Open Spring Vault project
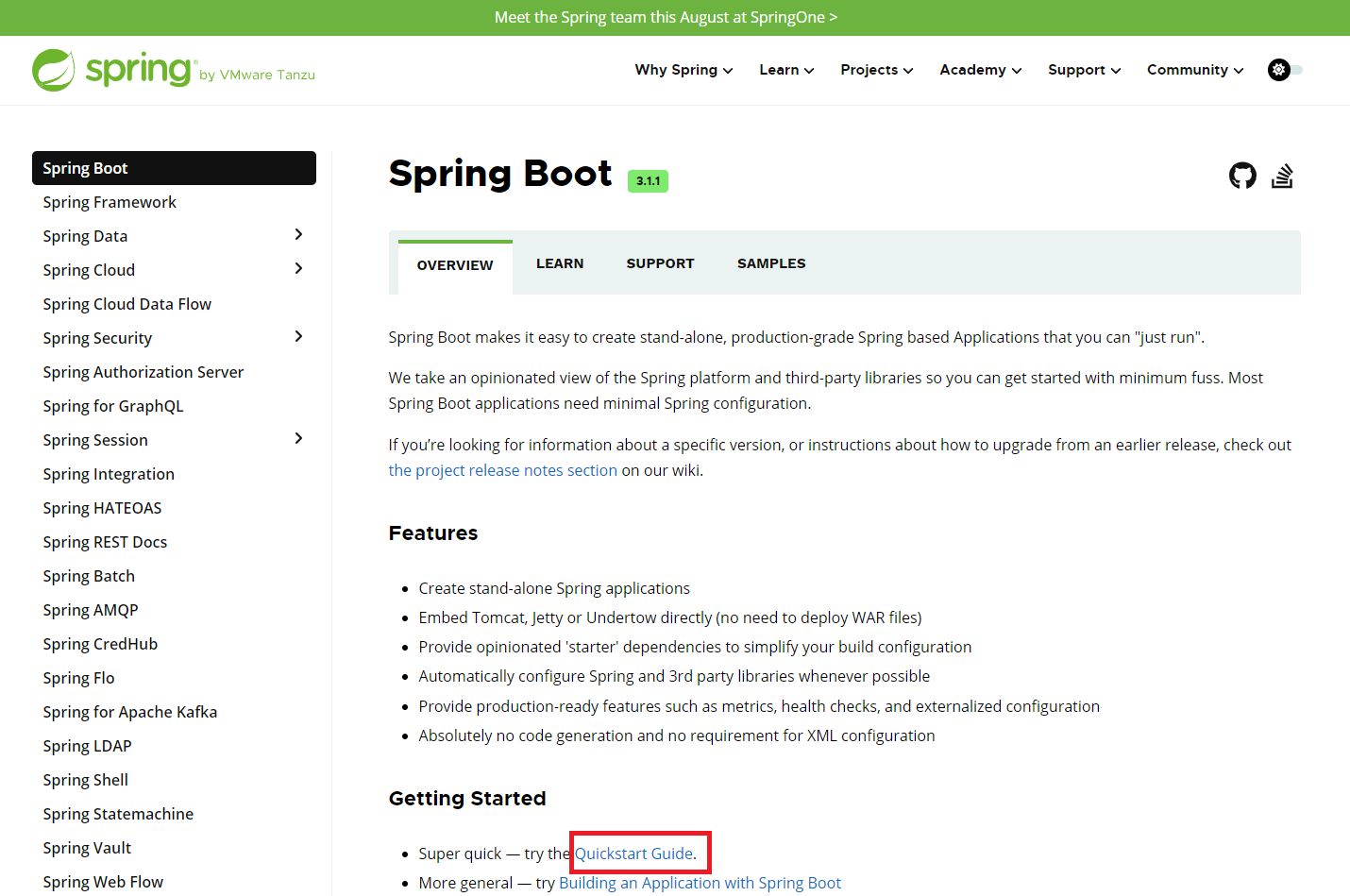Screen dimensions: 1350x896 tap(87, 848)
